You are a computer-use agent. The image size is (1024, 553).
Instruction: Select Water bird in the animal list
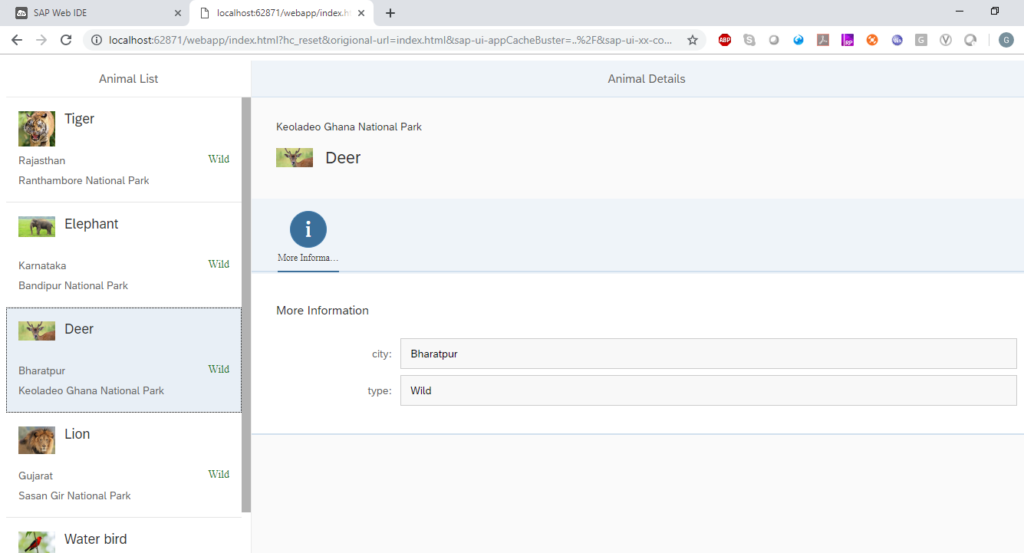point(123,536)
